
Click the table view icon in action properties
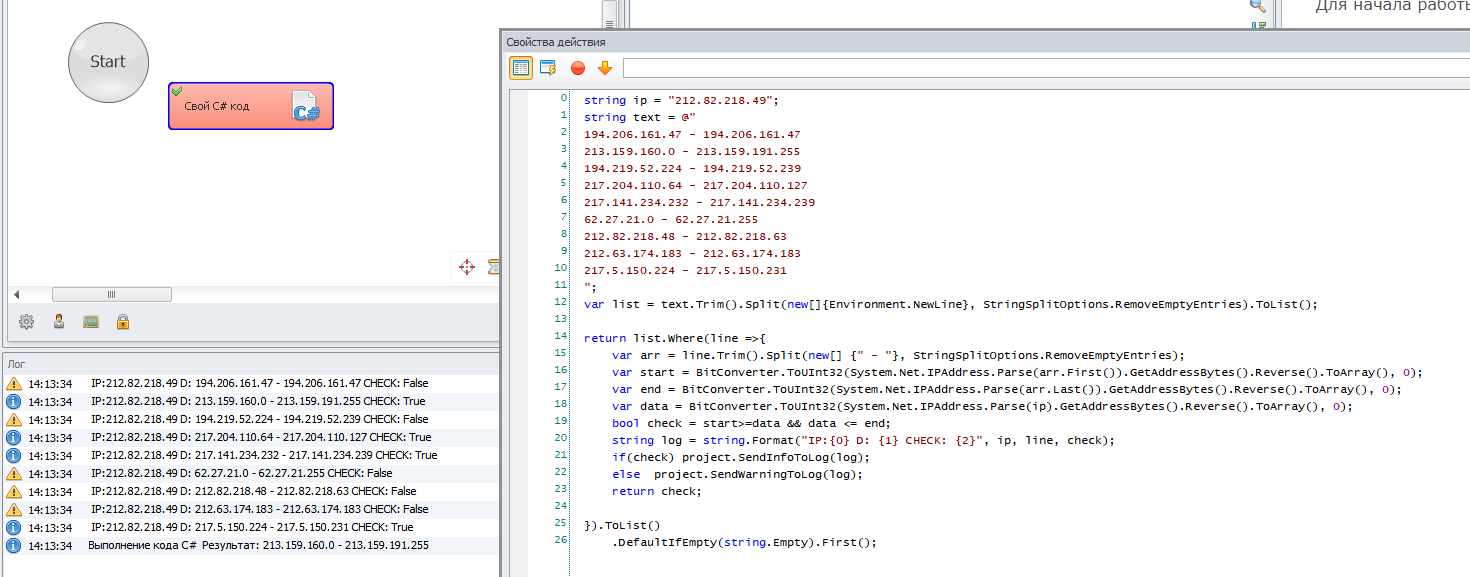pos(521,68)
